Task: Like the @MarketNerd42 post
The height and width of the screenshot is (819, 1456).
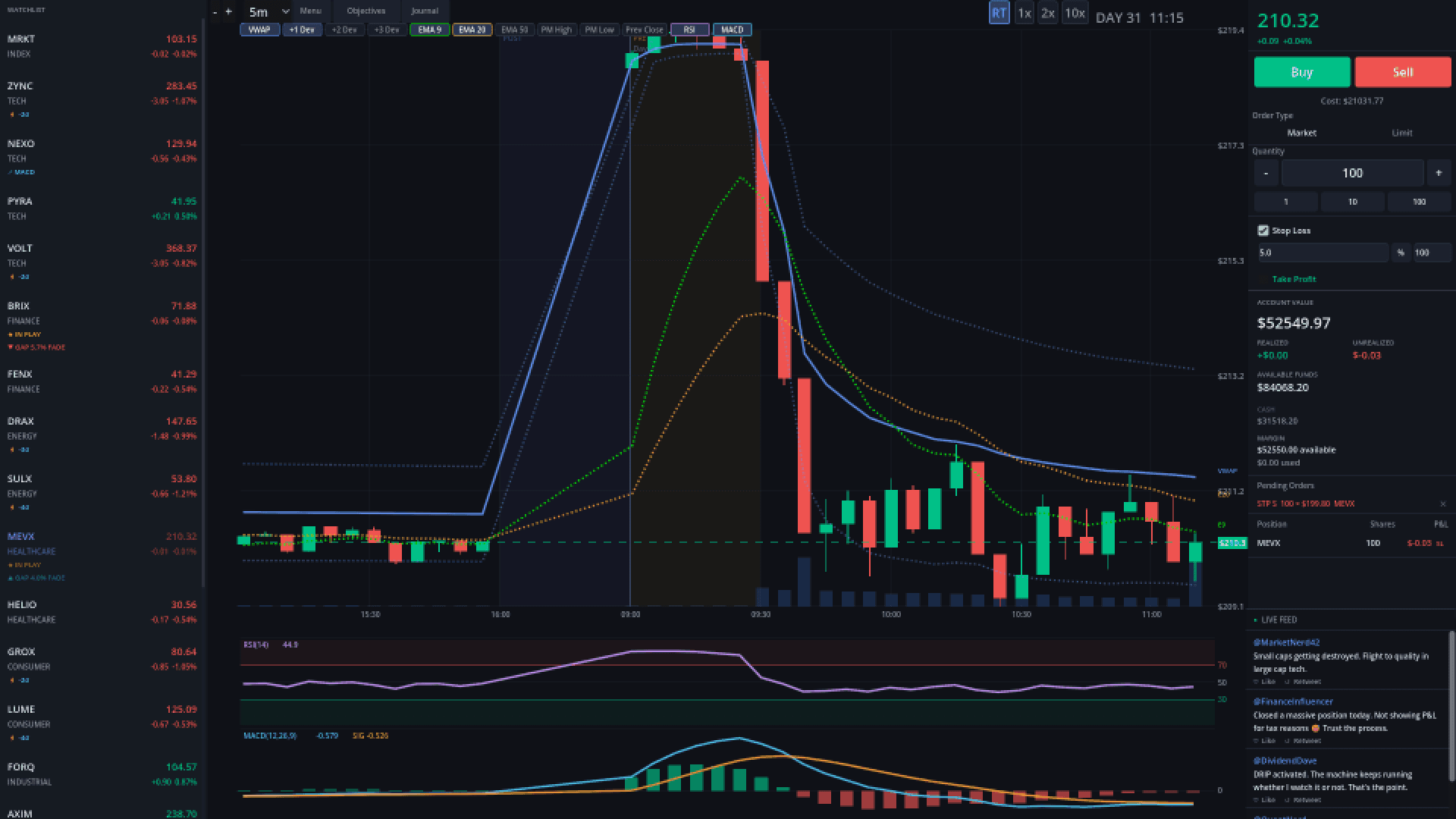Action: 1265,682
